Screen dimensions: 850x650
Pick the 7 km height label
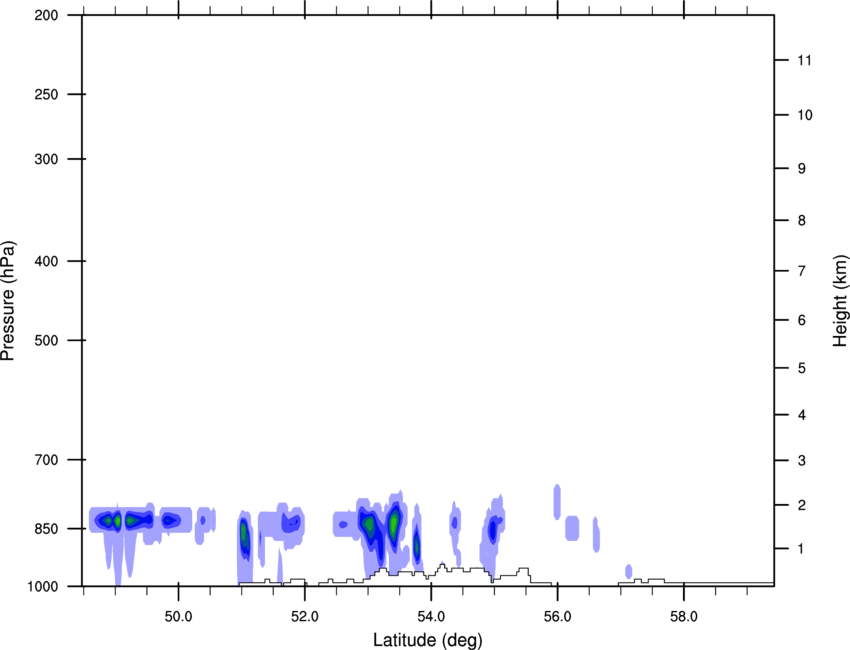tap(801, 271)
